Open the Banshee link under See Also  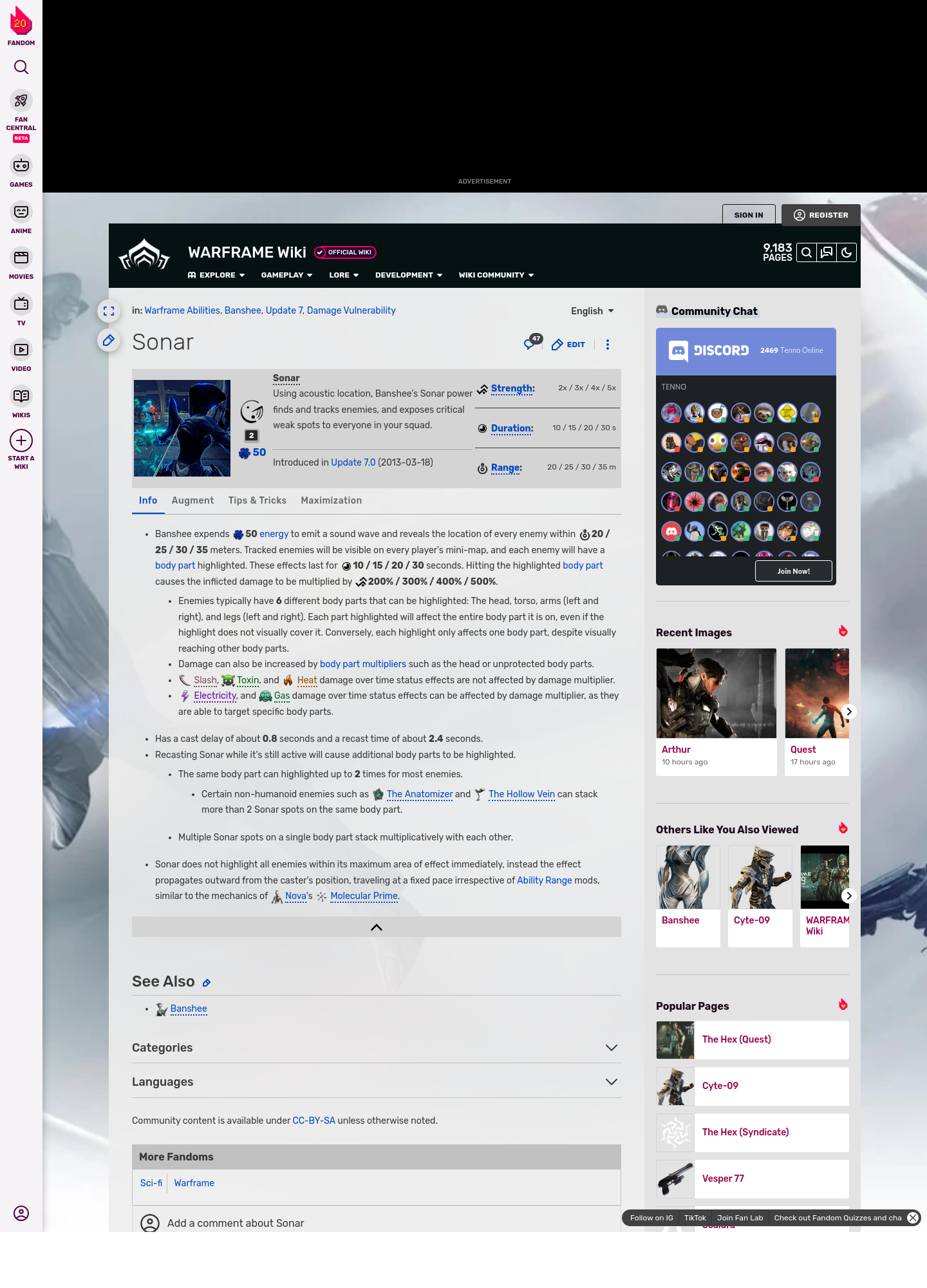pos(189,1009)
